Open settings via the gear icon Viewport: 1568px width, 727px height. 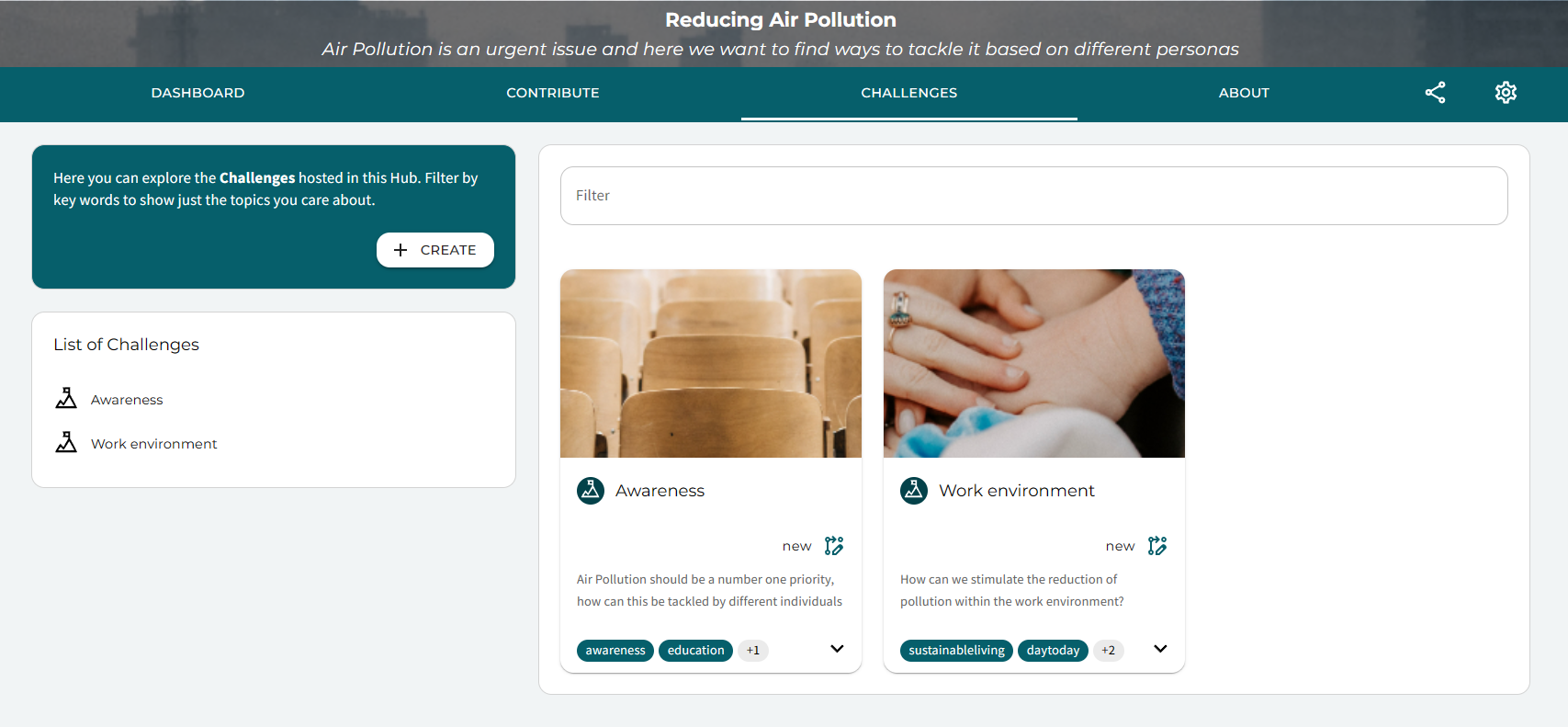pyautogui.click(x=1506, y=93)
